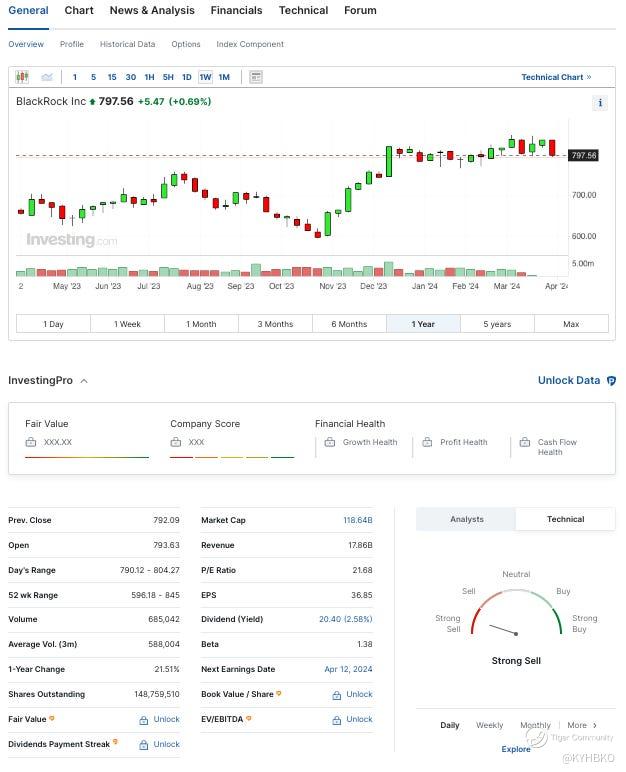The image size is (626, 772).
Task: Go to the Index Component subtab
Action: 250,44
